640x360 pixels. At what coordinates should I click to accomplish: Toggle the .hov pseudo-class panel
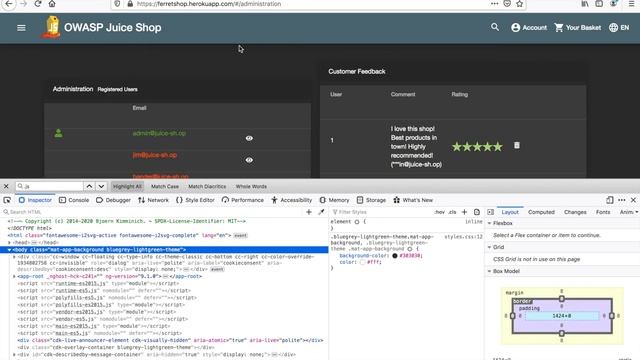point(440,212)
